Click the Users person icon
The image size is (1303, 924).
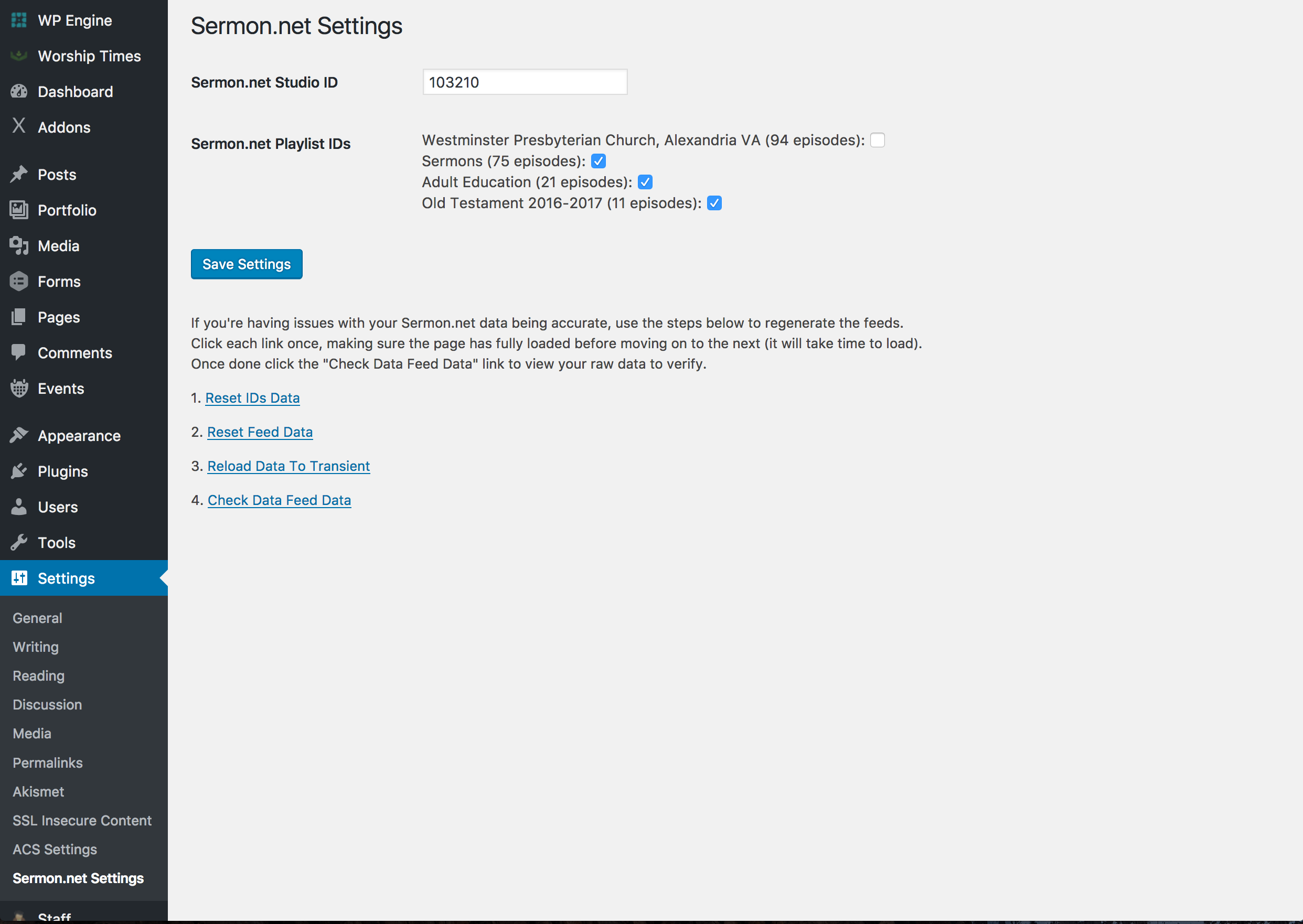click(x=19, y=507)
